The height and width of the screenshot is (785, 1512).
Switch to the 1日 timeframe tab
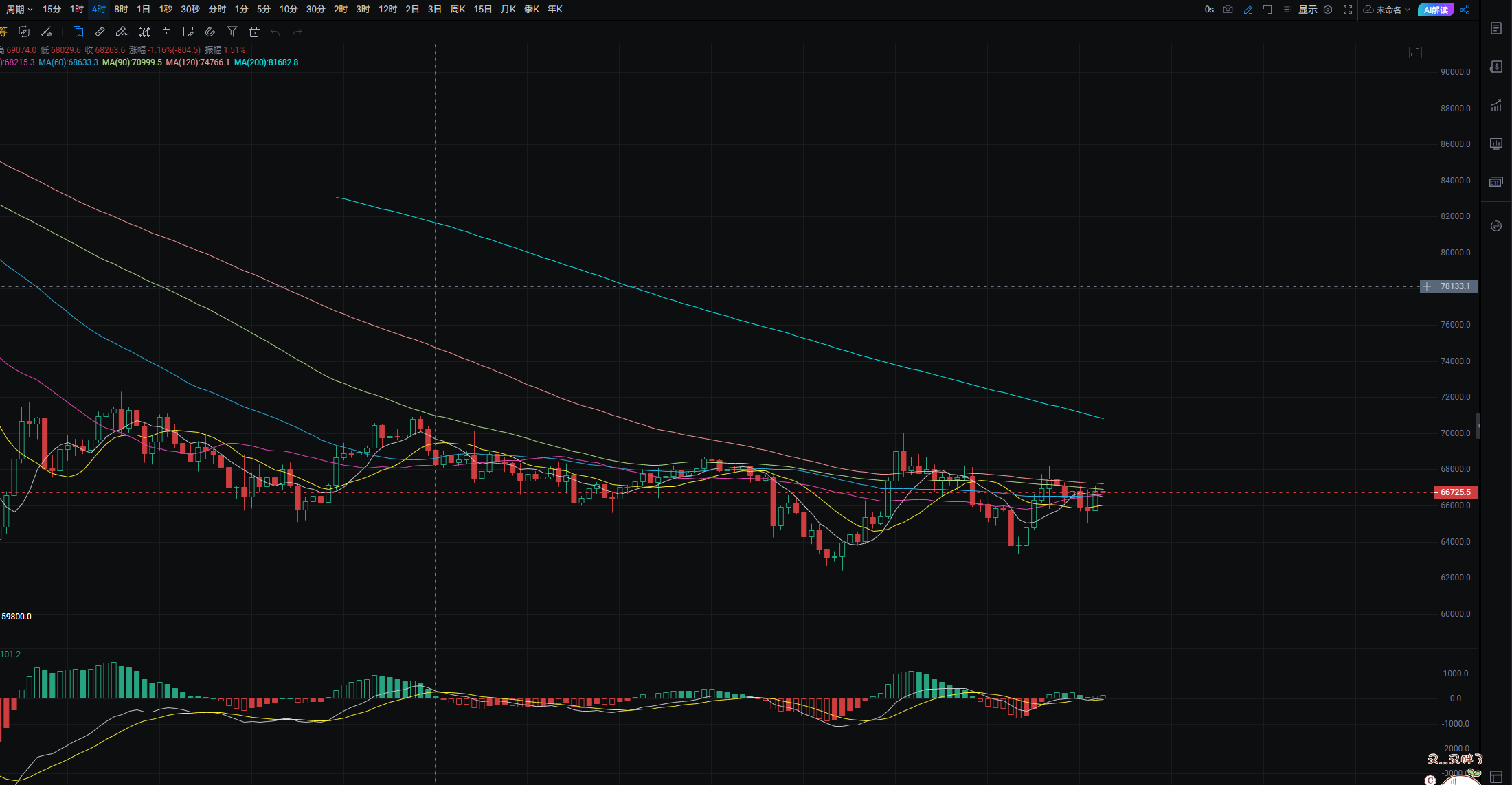[143, 10]
